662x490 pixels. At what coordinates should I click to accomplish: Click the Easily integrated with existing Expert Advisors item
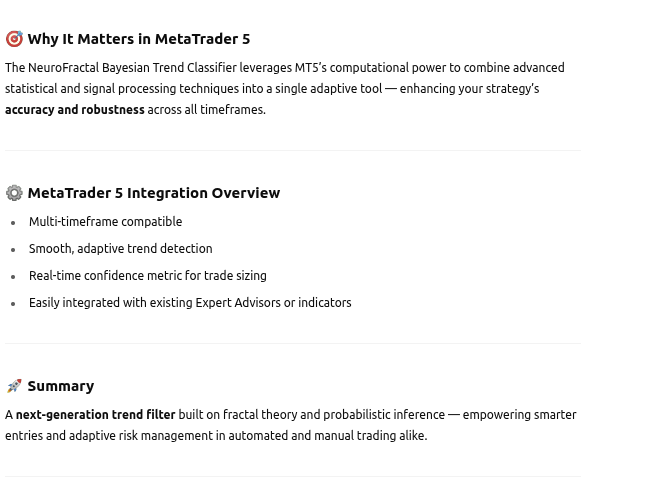click(x=190, y=303)
